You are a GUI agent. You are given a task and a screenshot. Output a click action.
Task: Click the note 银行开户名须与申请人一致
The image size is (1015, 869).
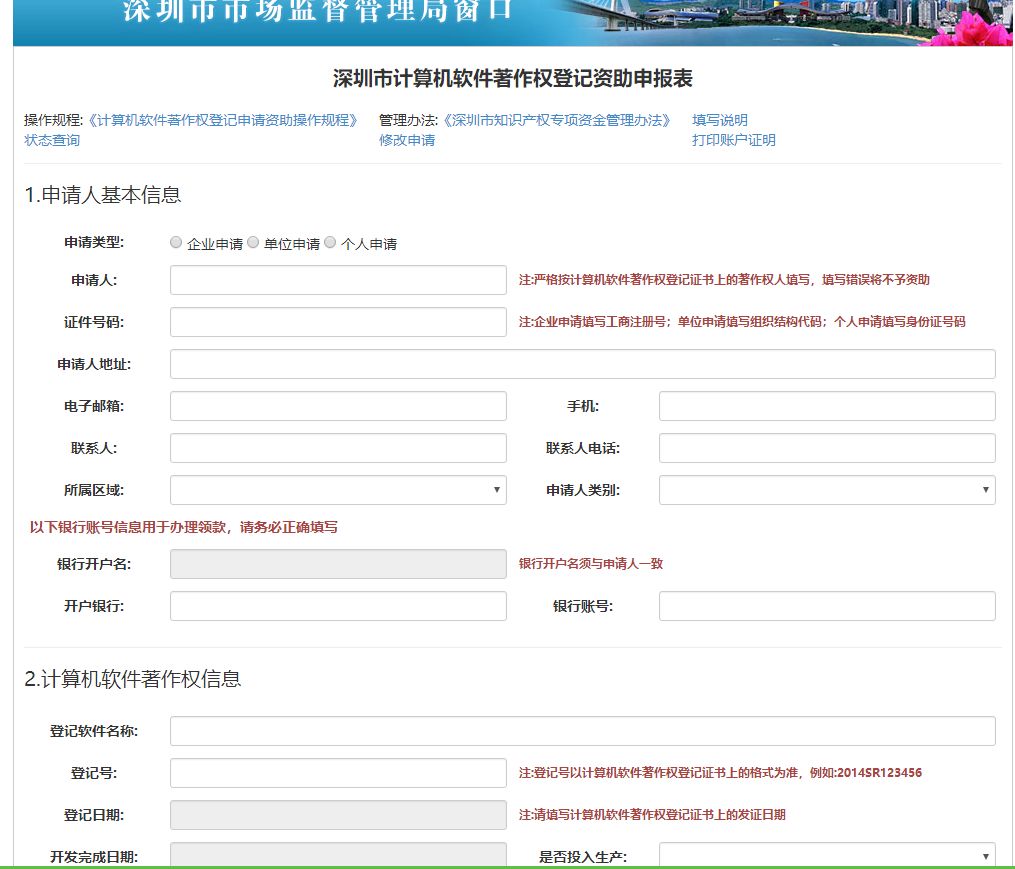(x=590, y=563)
